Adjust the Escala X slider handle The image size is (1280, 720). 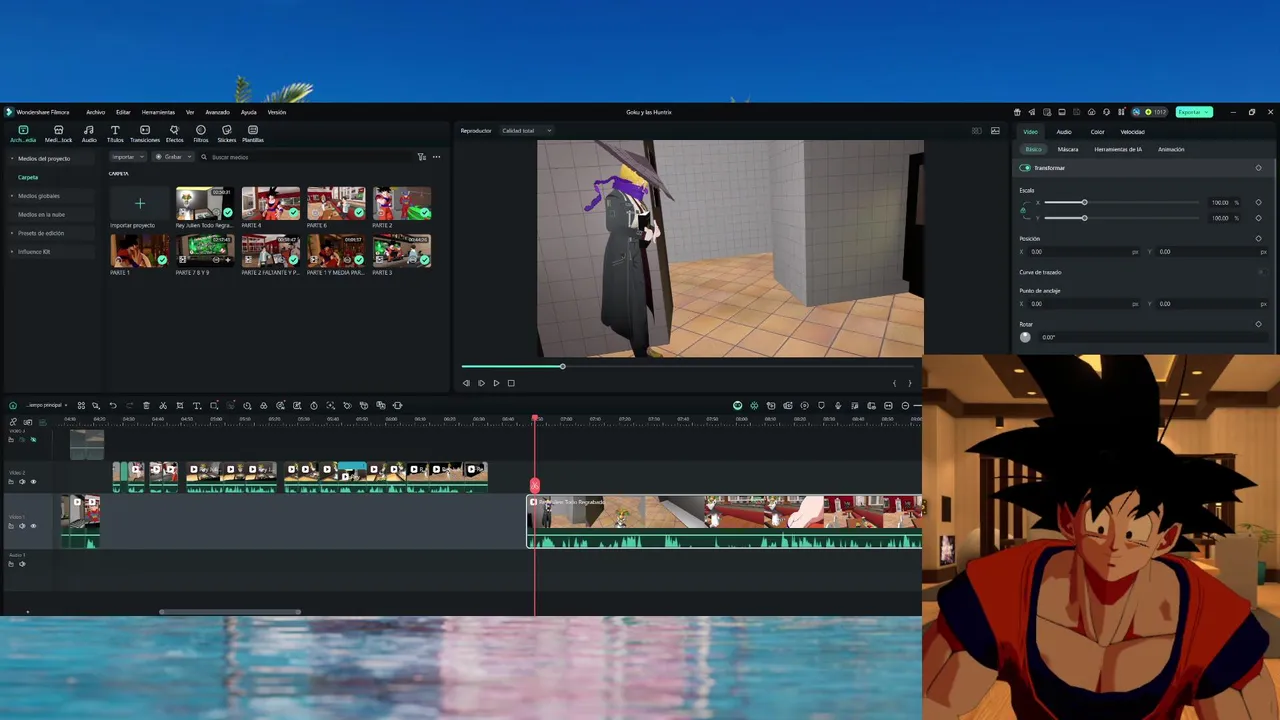pos(1084,203)
